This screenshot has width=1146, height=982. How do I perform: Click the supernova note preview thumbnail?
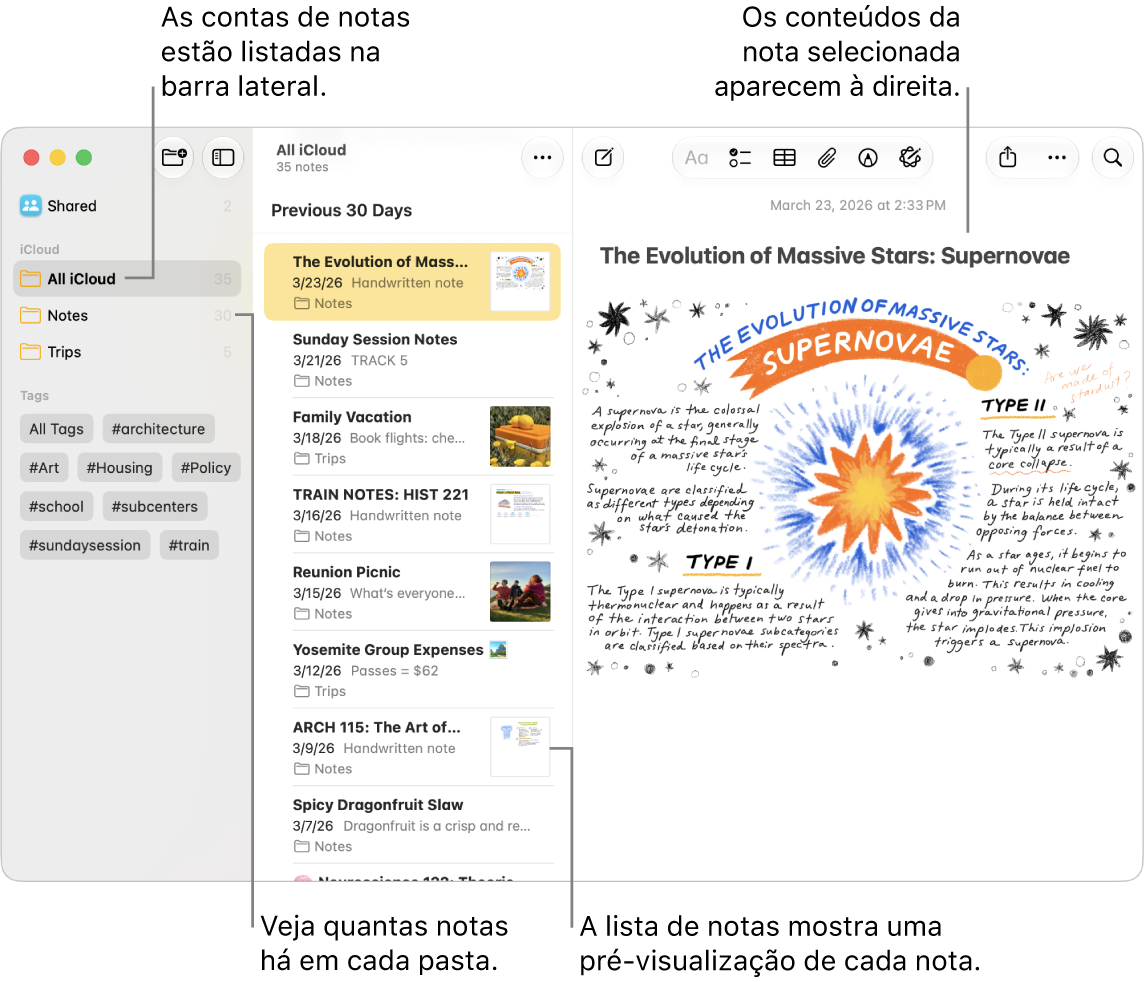pos(520,281)
